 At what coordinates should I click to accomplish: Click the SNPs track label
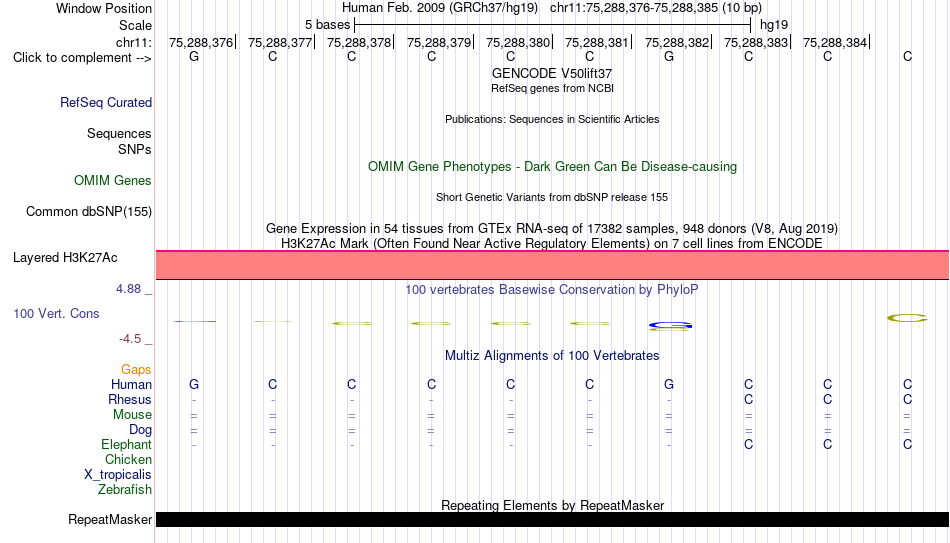(135, 149)
